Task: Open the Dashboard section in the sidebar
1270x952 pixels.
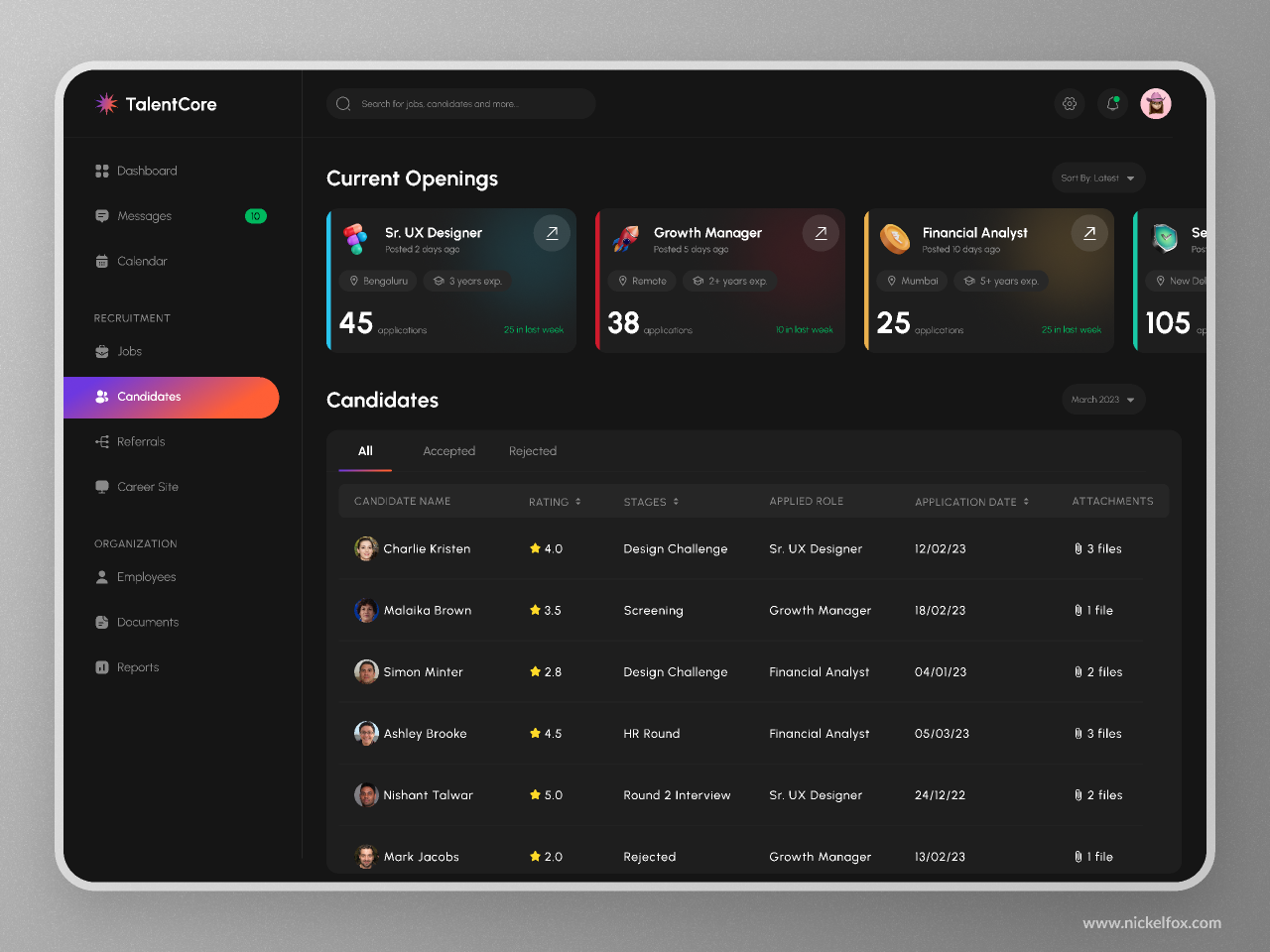Action: pyautogui.click(x=148, y=171)
